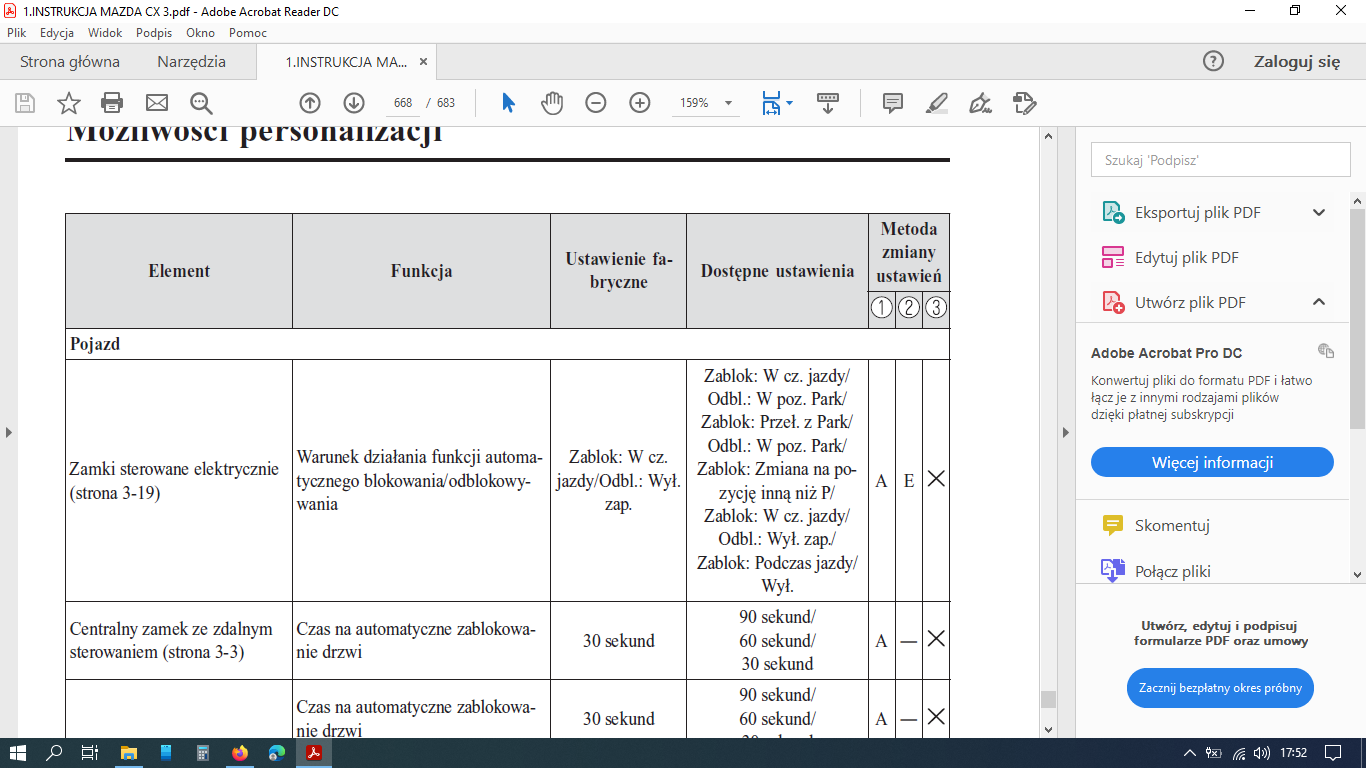Pick the highlight text pen tool
The width and height of the screenshot is (1366, 768).
[937, 103]
